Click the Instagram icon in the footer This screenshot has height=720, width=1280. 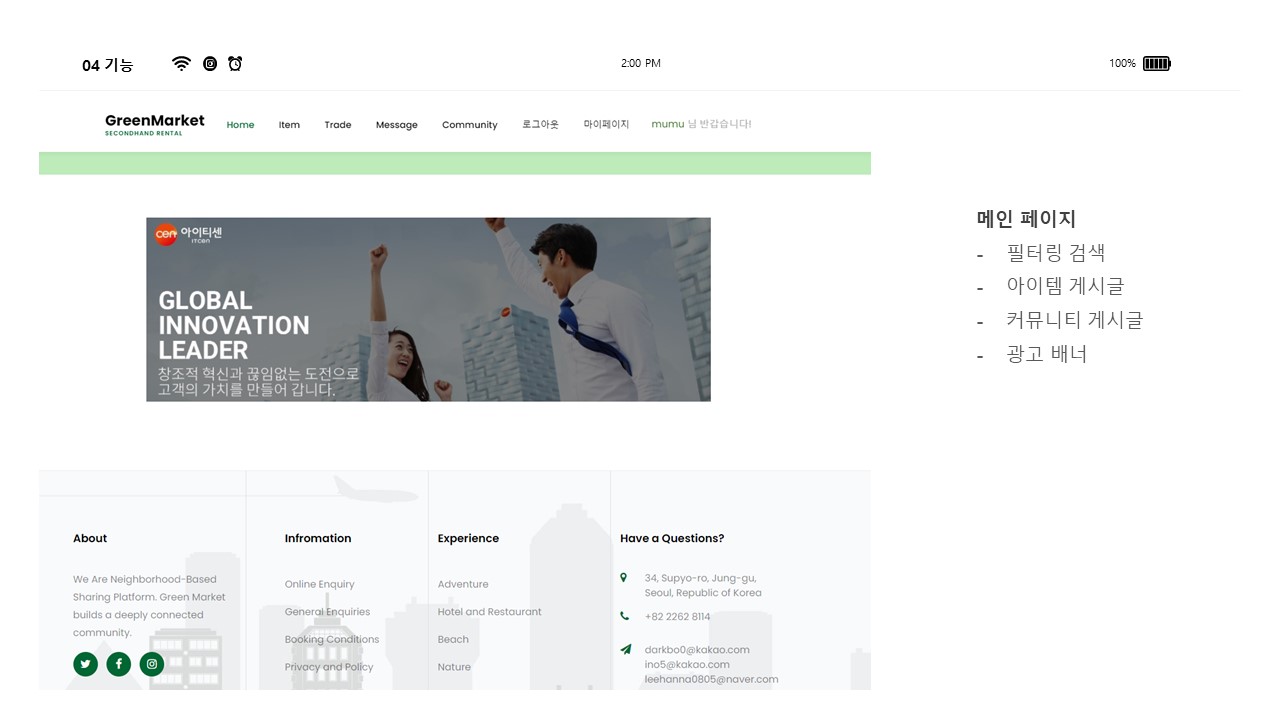coord(151,664)
